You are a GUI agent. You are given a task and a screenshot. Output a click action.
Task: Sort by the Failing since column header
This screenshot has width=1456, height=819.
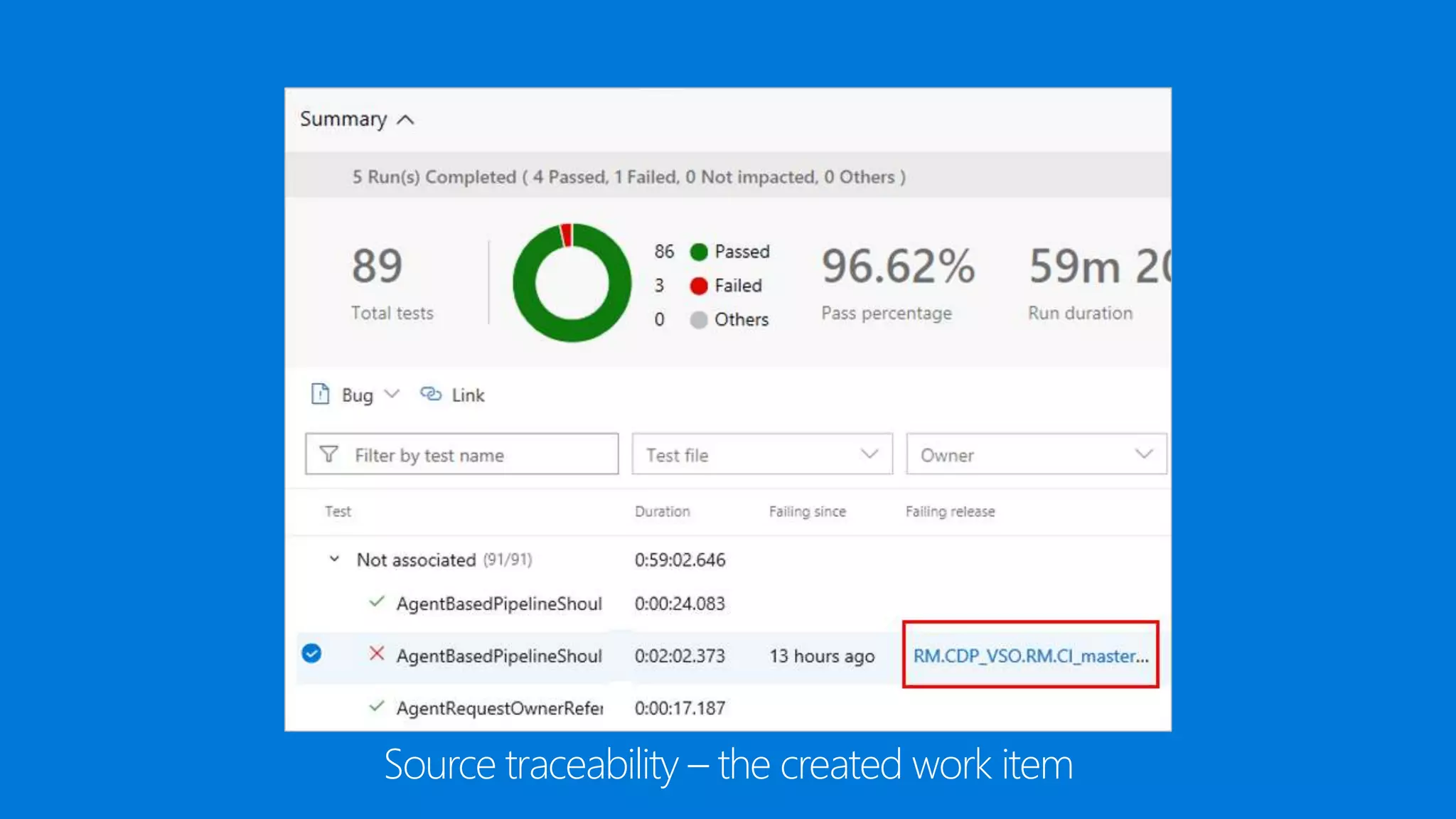(x=808, y=512)
